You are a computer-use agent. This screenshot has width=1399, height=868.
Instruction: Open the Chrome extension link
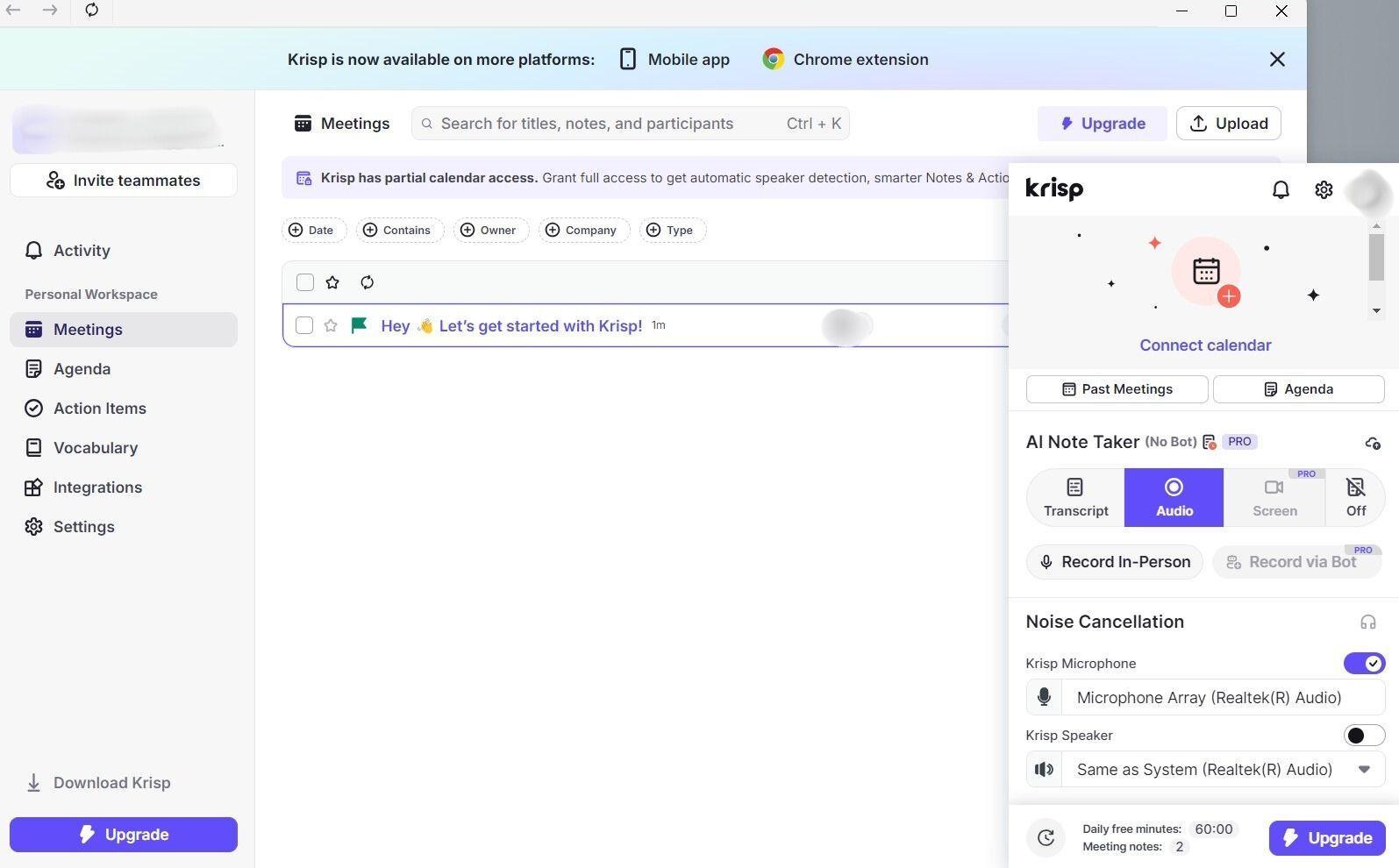846,60
